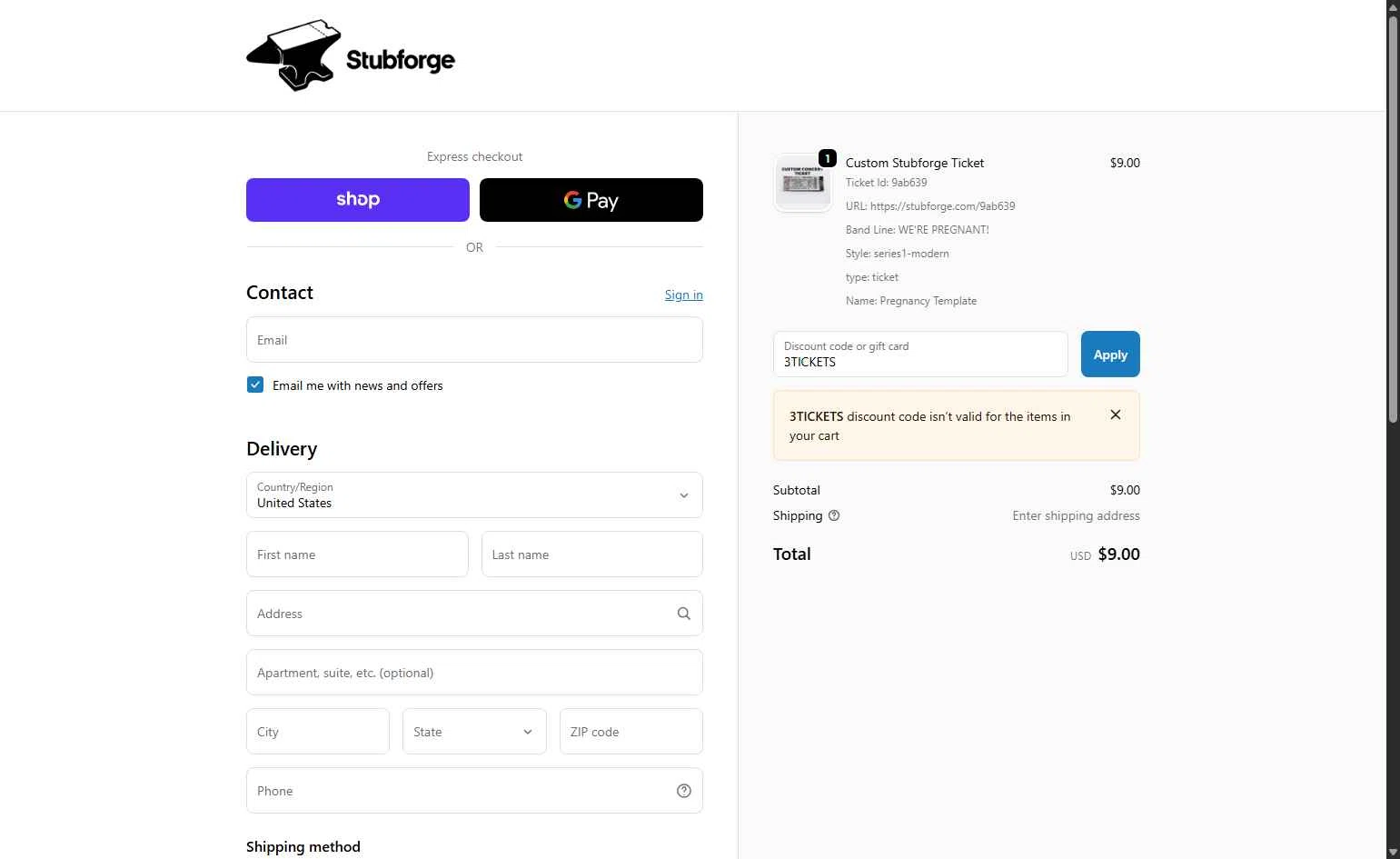Click the Total label

tap(792, 554)
